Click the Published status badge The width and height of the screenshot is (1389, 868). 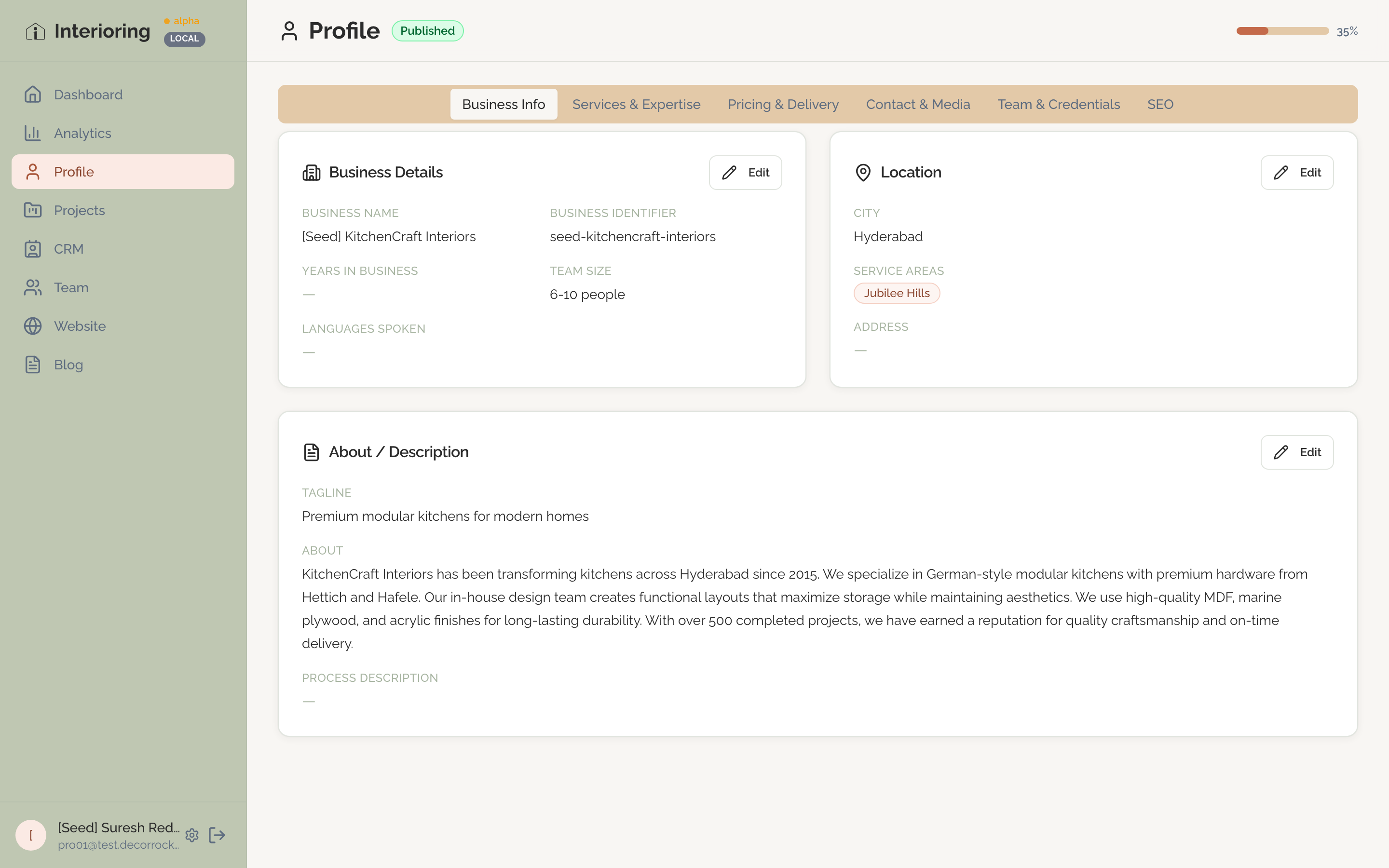pyautogui.click(x=427, y=31)
